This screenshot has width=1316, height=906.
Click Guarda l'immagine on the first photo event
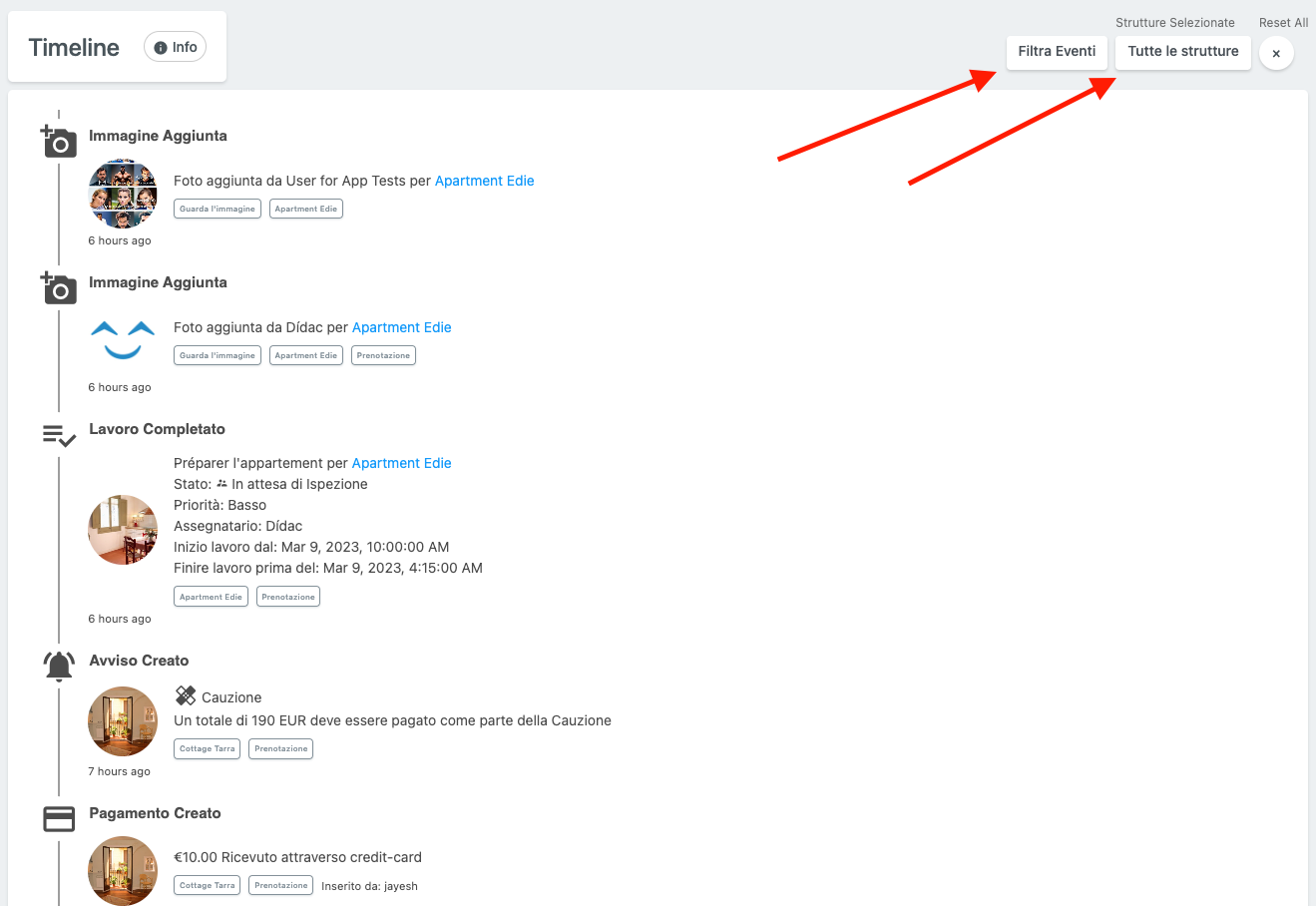coord(217,209)
